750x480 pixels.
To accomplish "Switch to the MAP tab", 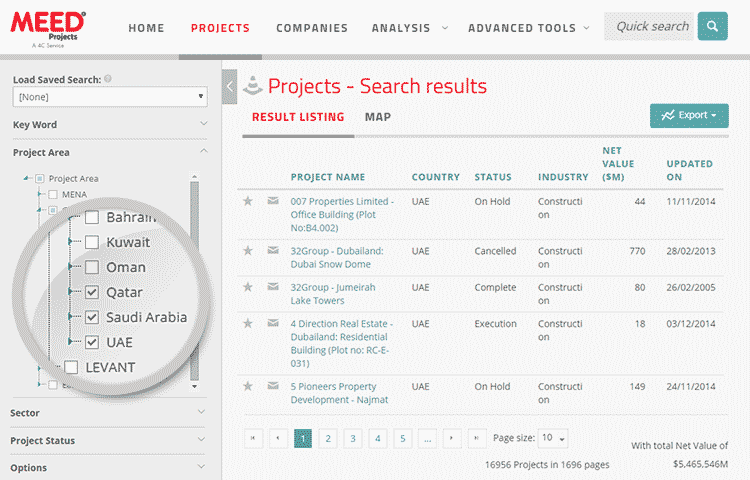I will 377,117.
